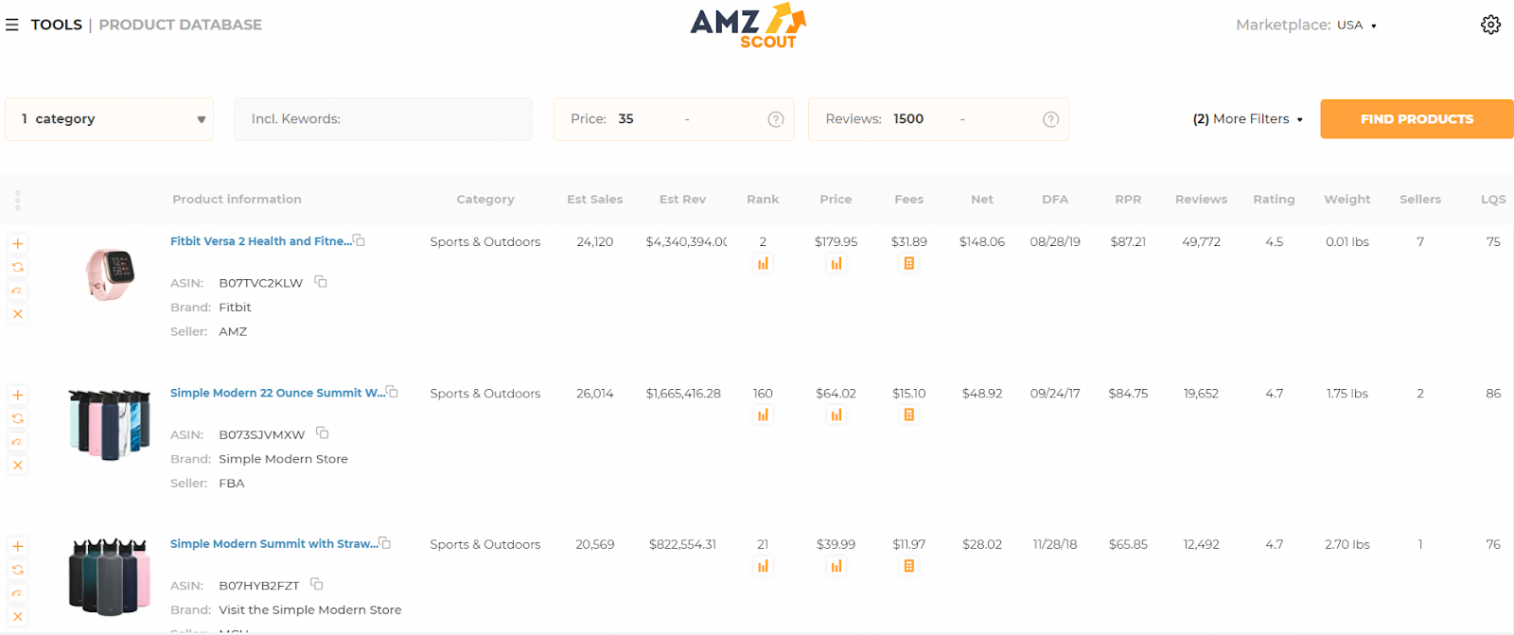The image size is (1514, 635).
Task: Open Simple Modern Summit with Straw link
Action: pos(274,544)
